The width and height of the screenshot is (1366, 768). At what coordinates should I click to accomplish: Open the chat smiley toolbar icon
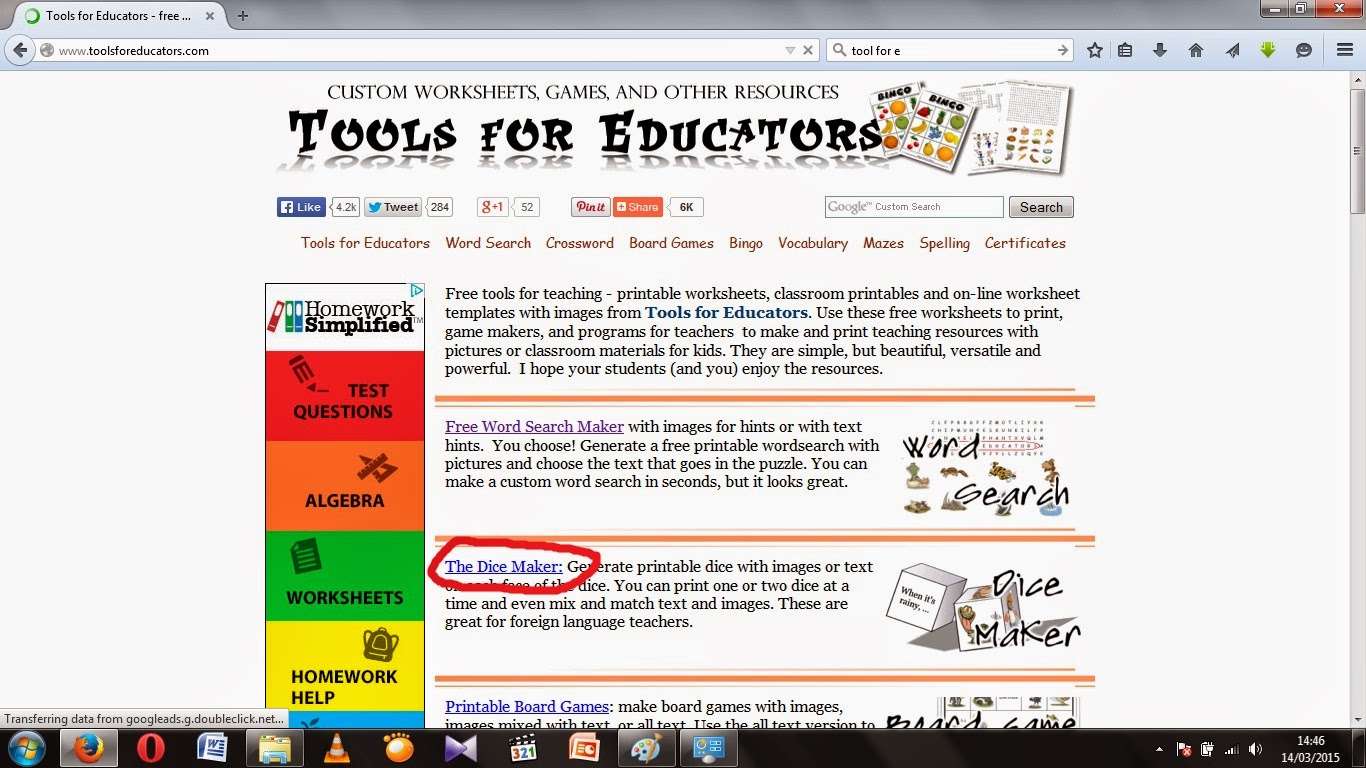coord(1304,50)
